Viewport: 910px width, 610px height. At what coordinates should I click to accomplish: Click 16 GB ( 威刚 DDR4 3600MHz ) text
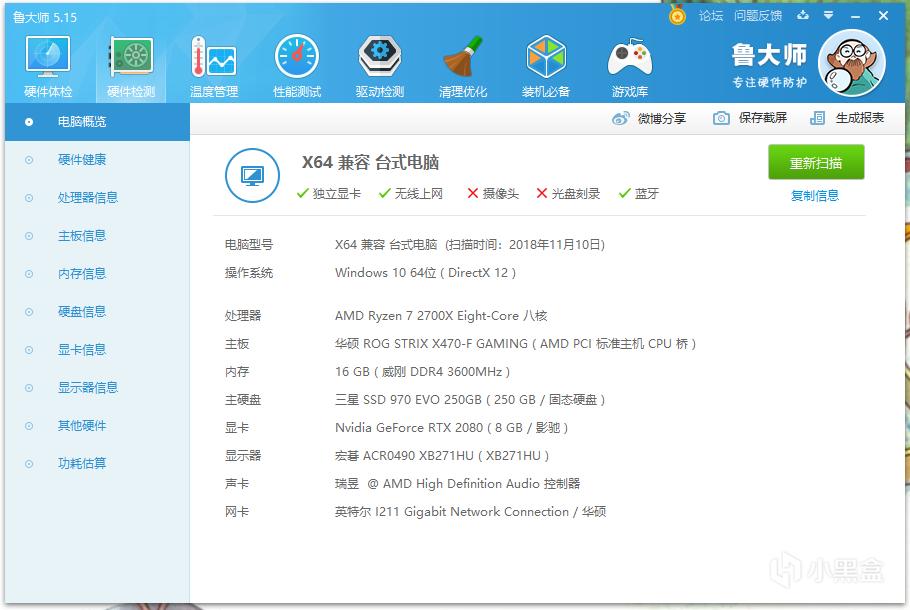422,371
